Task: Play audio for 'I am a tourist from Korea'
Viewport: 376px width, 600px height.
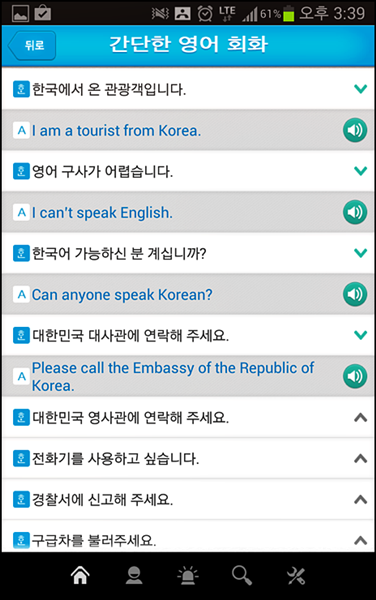Action: (x=355, y=130)
